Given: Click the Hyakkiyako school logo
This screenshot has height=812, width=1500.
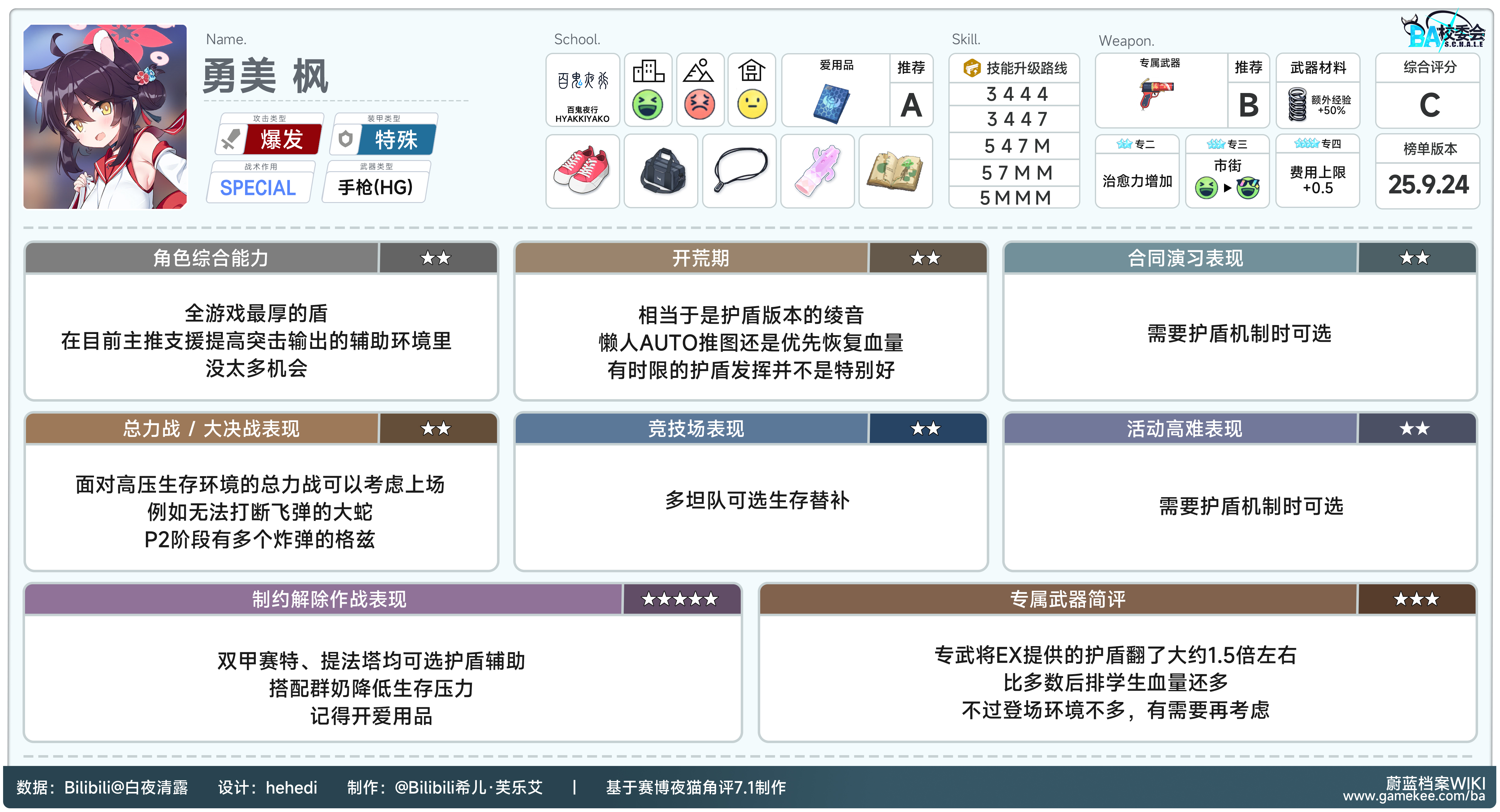Looking at the screenshot, I should [582, 82].
